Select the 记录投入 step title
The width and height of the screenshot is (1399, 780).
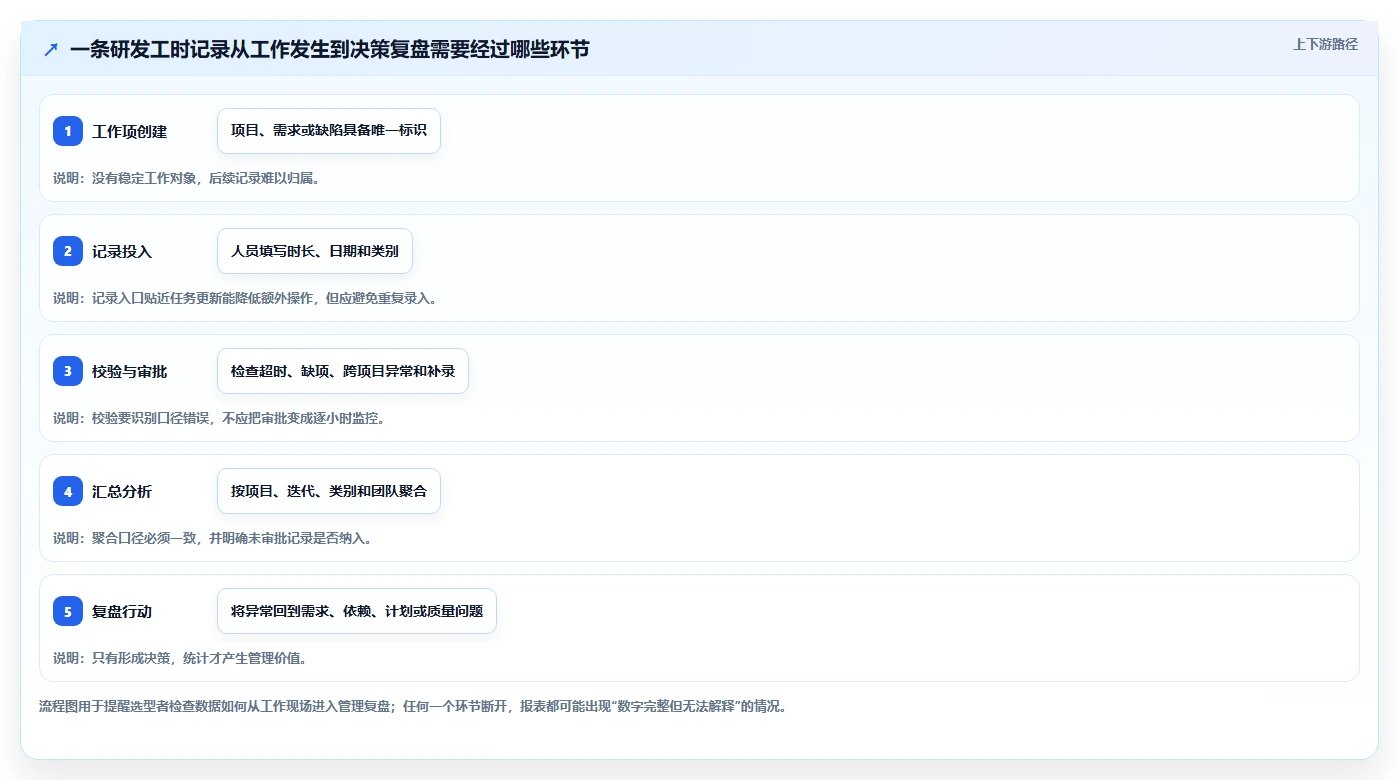pyautogui.click(x=122, y=252)
